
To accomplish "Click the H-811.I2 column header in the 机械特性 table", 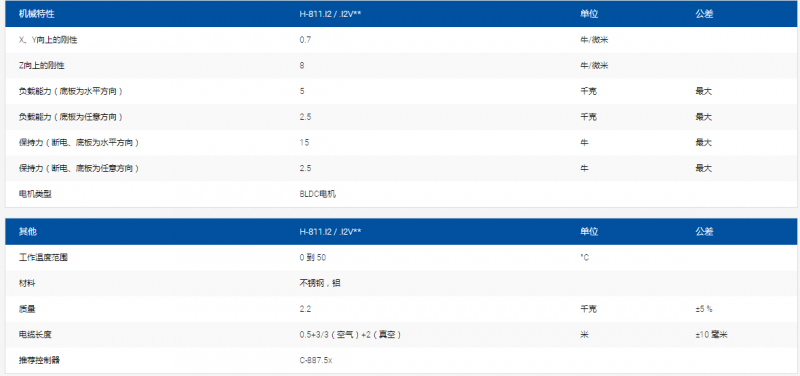I will 331,14.
